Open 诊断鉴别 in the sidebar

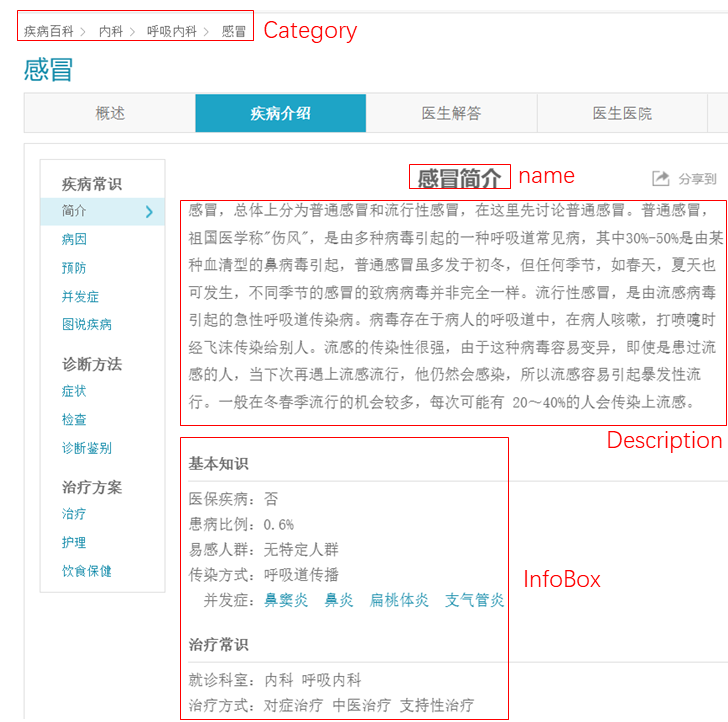click(87, 448)
